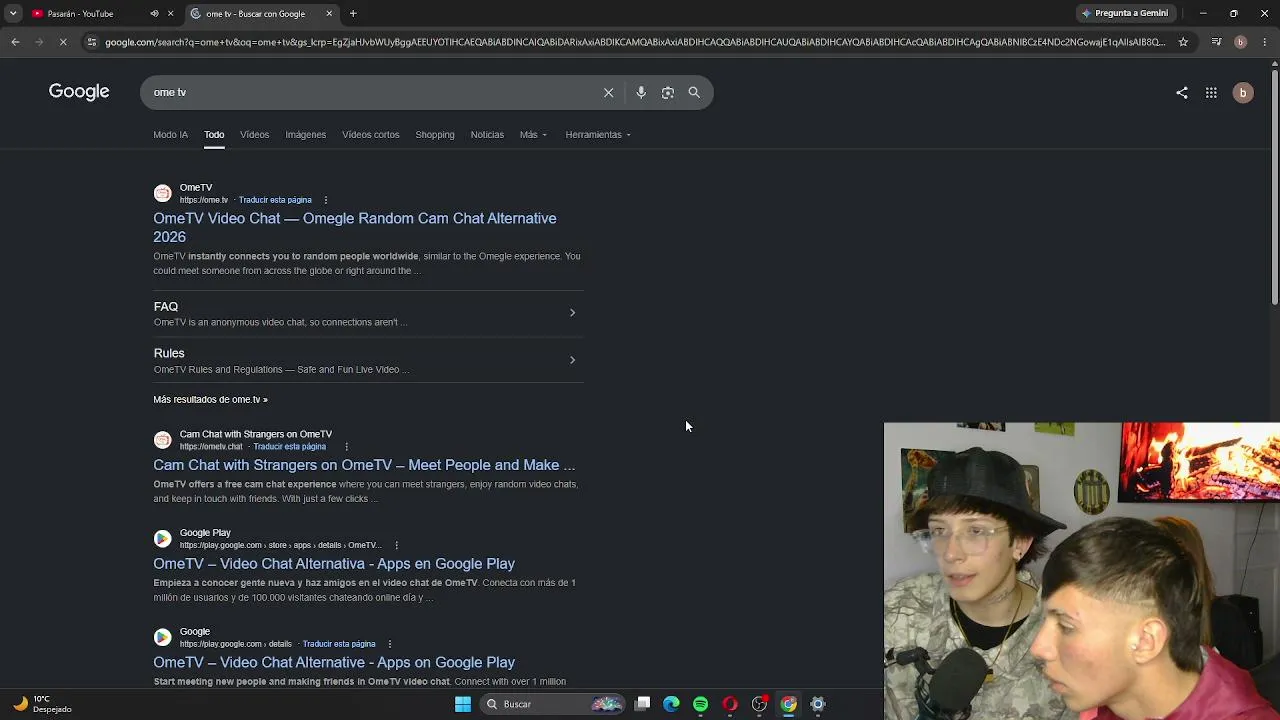1280x720 pixels.
Task: Click the Pregunta a Gemini button
Action: click(1125, 14)
